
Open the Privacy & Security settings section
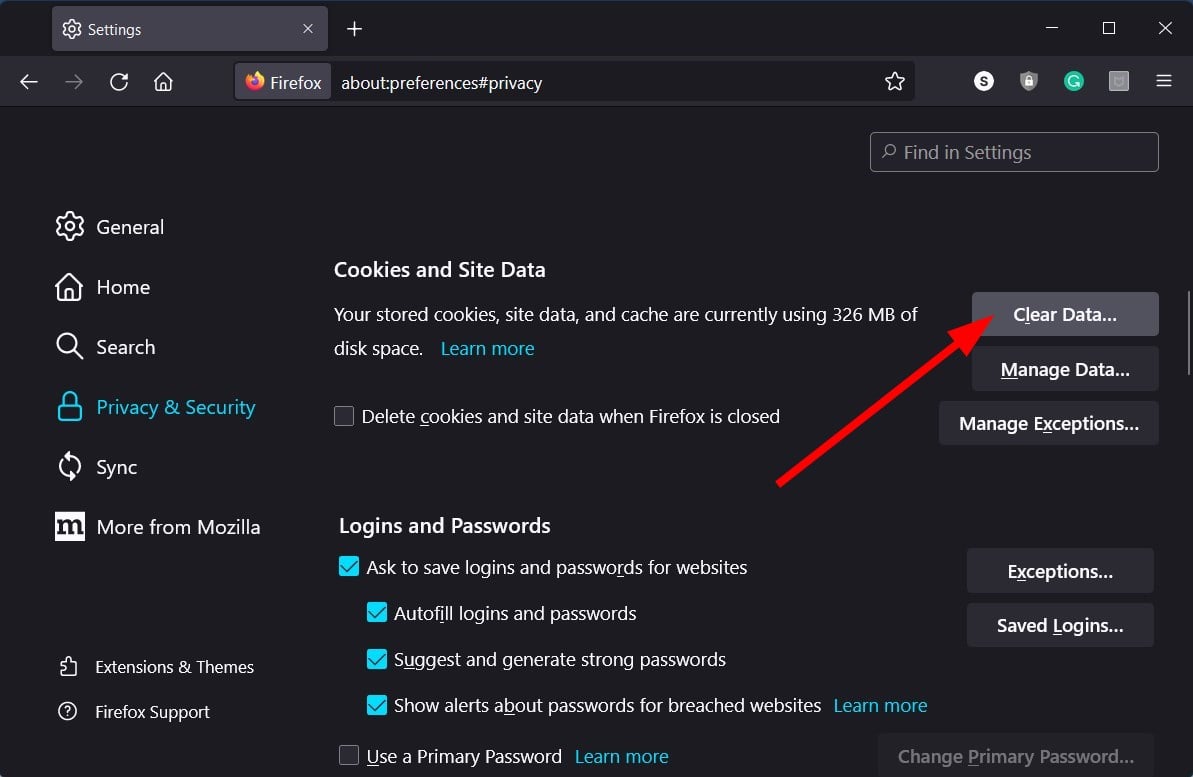point(175,406)
